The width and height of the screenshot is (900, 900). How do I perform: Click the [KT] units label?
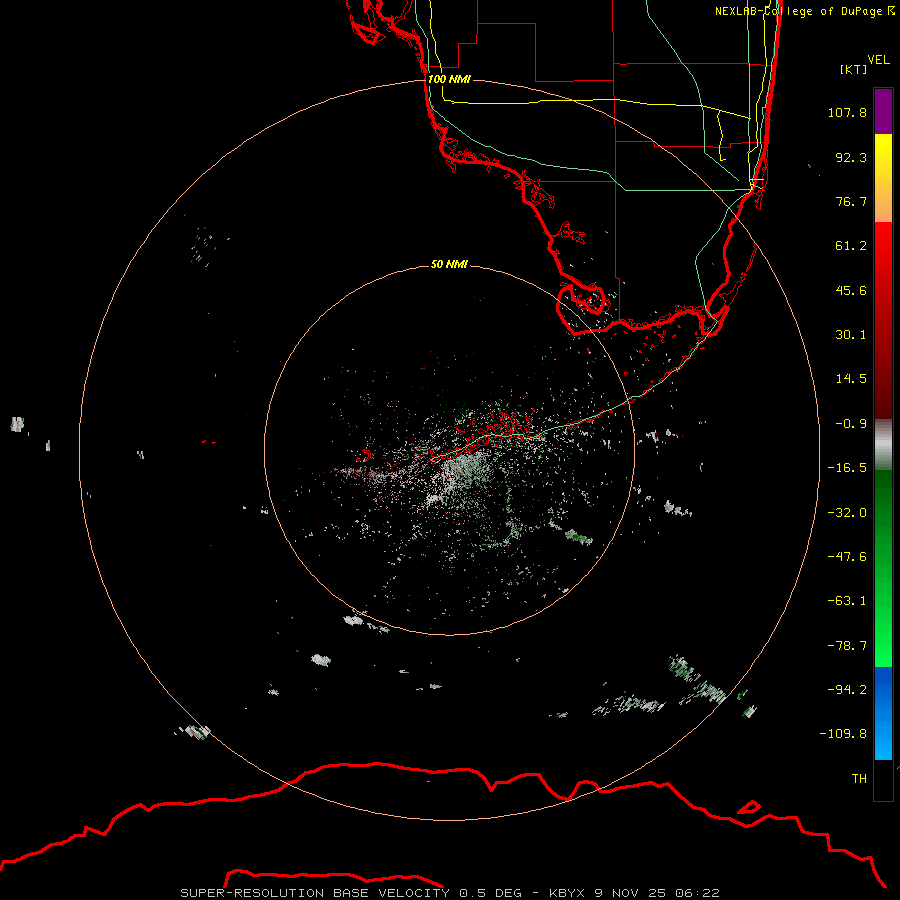click(854, 69)
